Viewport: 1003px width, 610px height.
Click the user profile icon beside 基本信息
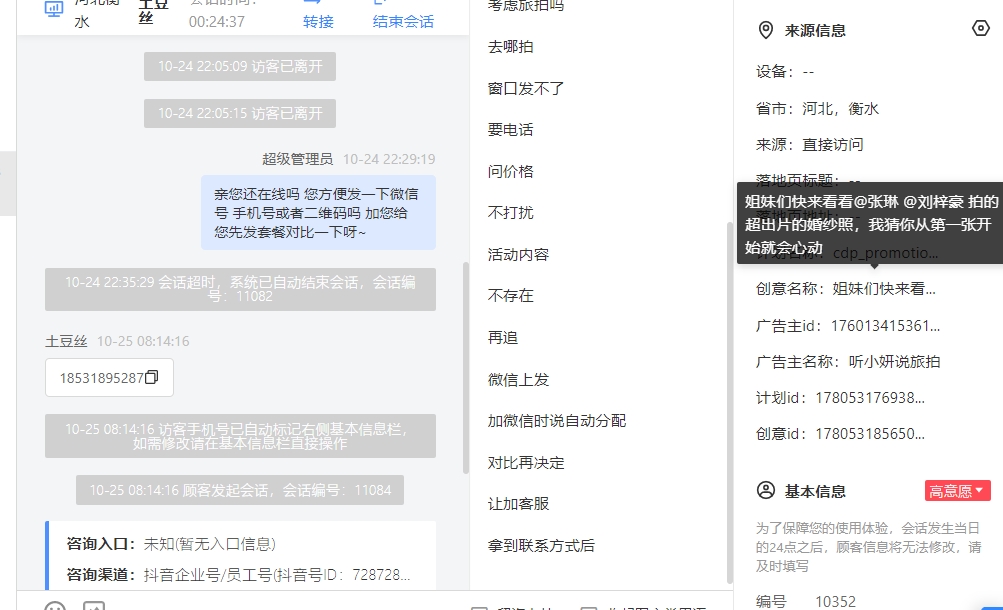tap(766, 490)
